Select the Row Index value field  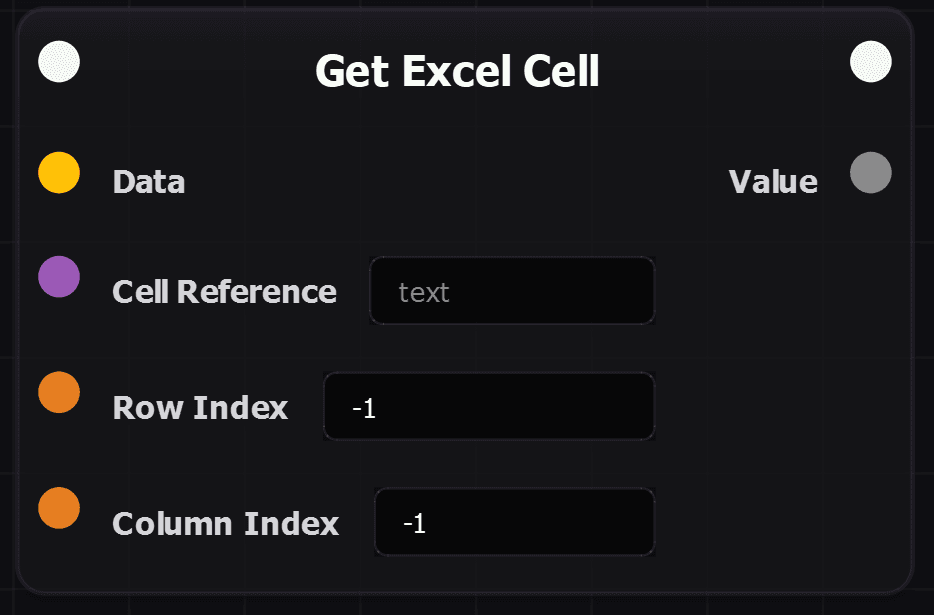489,406
